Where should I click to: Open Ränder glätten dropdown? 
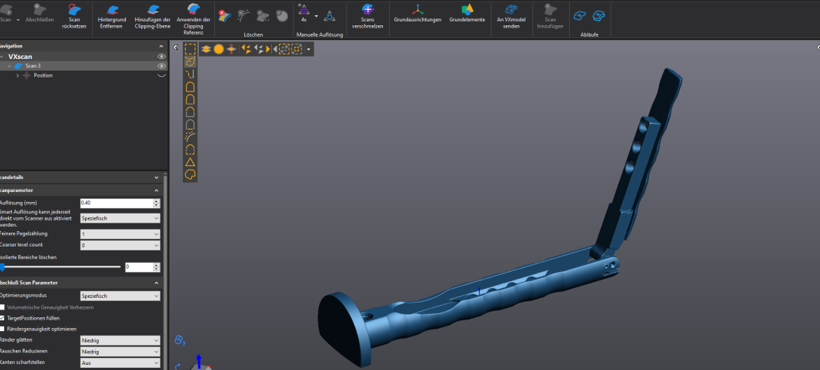click(120, 340)
